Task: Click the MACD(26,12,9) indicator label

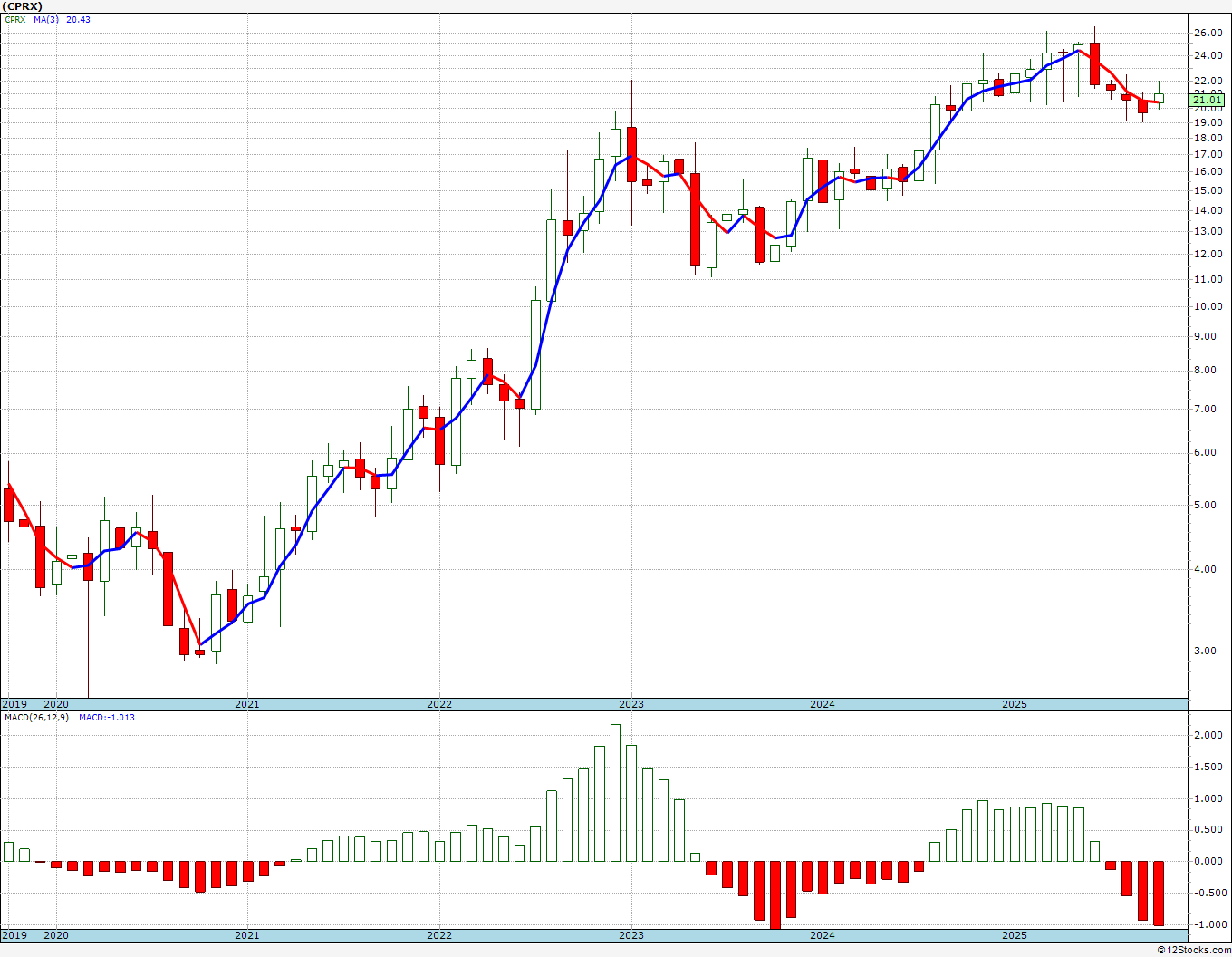Action: point(32,717)
